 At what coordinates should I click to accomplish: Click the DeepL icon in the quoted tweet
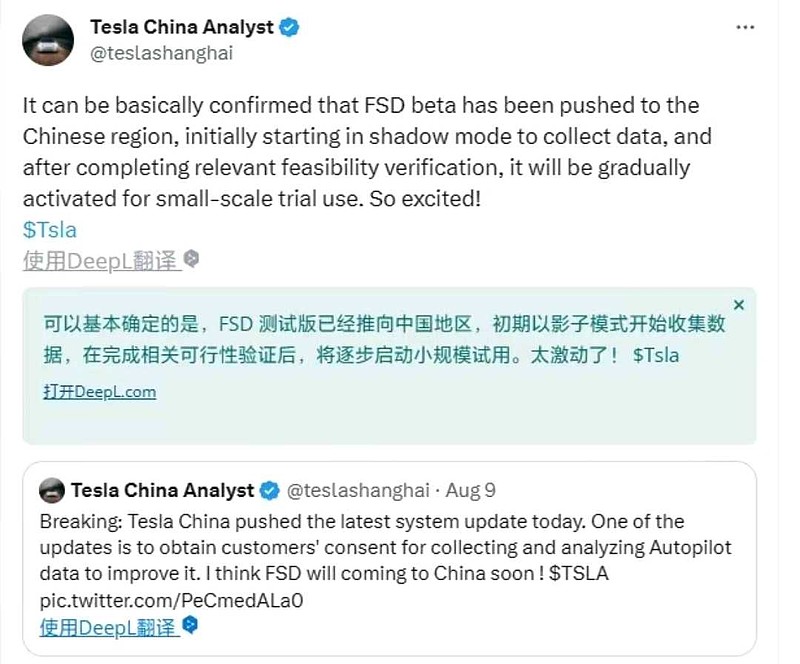tap(190, 625)
